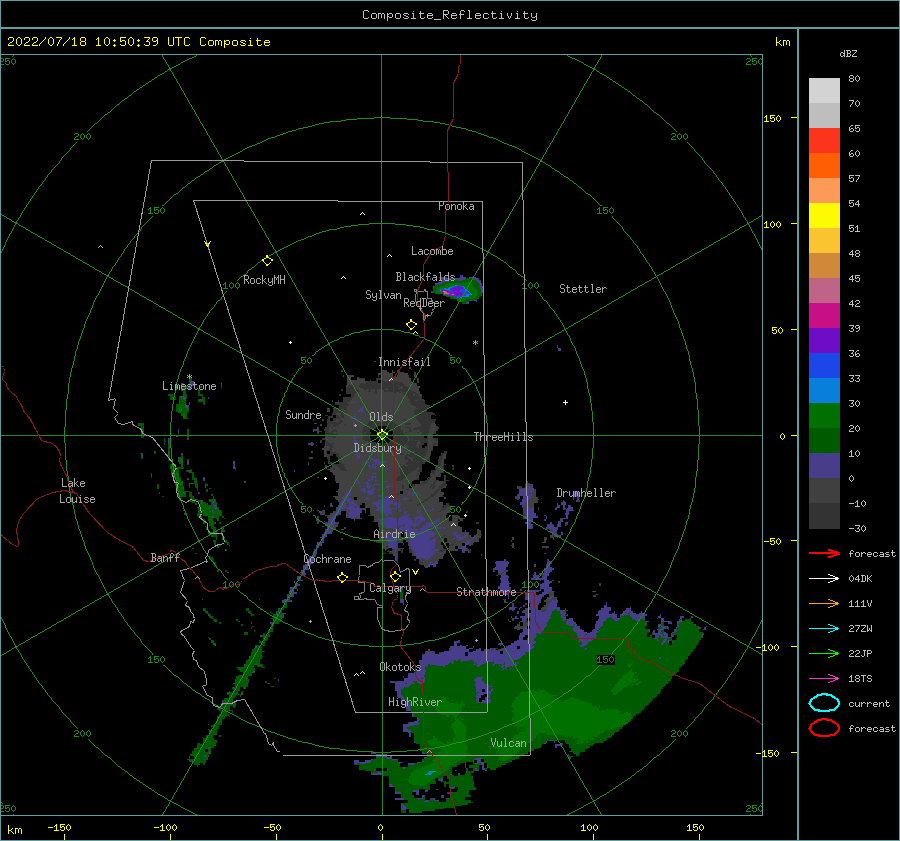
Task: Click the radar-center yellow diamond near Olds
Action: 382,435
